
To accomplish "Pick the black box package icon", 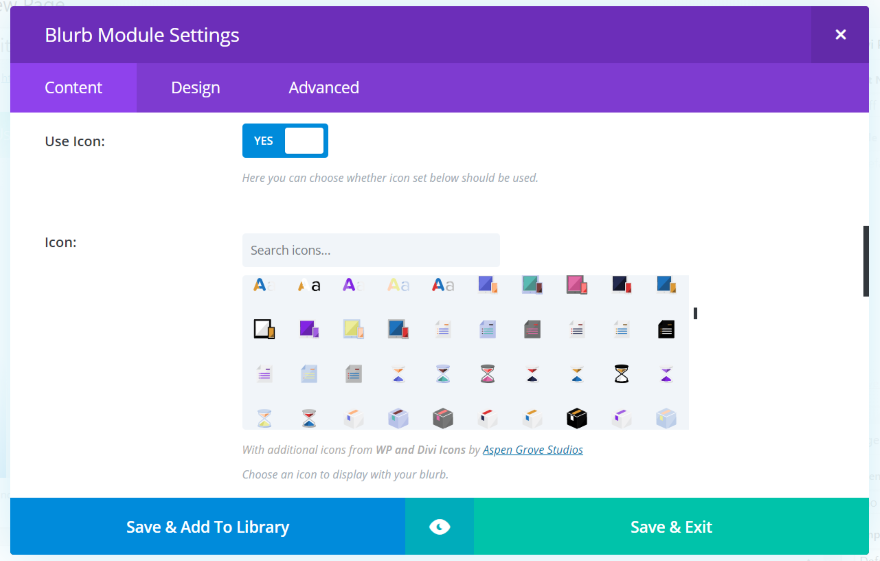I will 577,418.
